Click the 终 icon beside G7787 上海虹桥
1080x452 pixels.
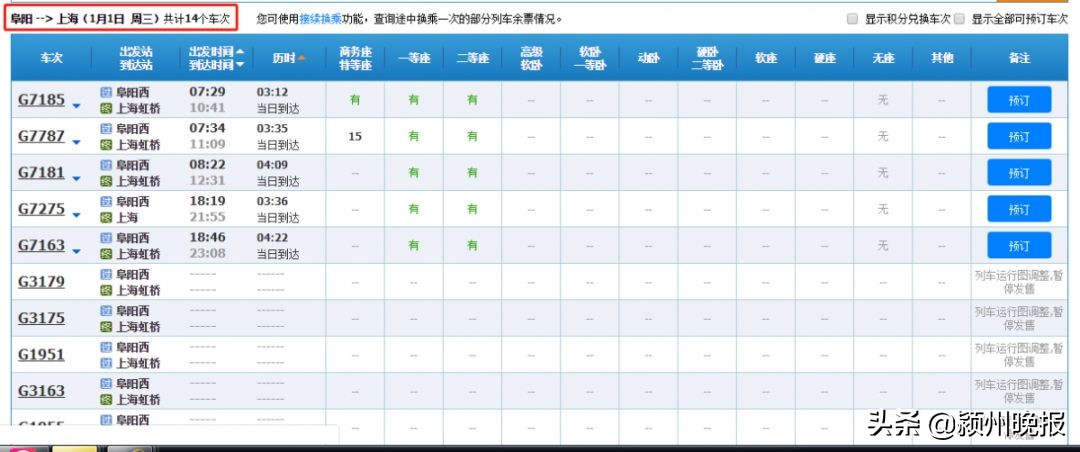pyautogui.click(x=105, y=145)
